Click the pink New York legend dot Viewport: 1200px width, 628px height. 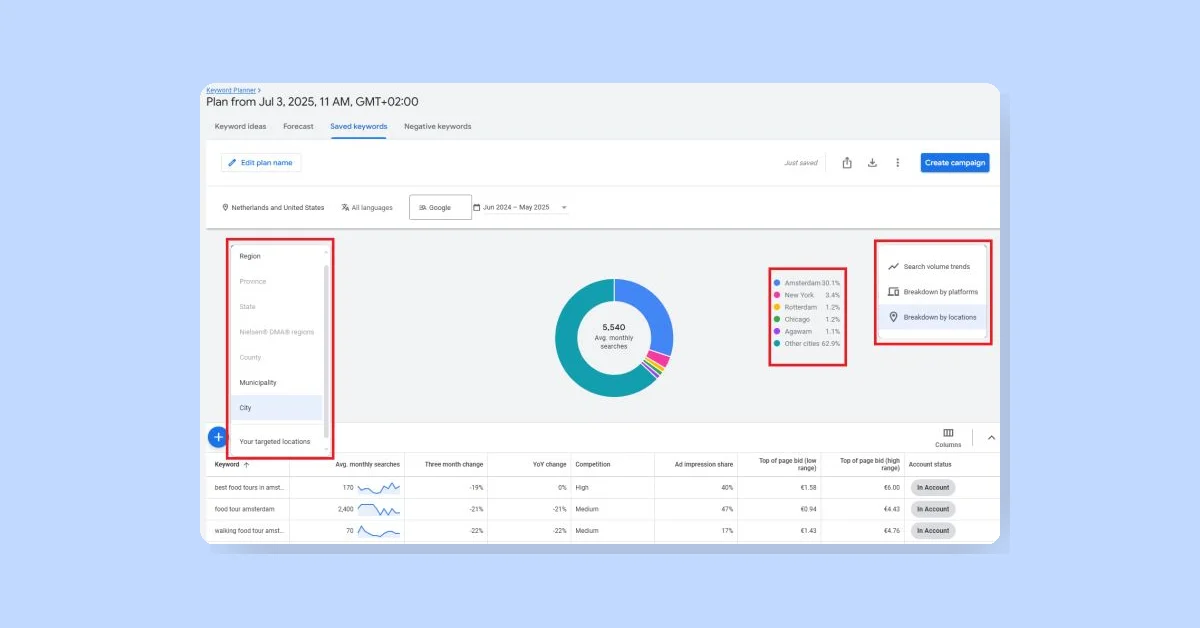click(x=777, y=295)
